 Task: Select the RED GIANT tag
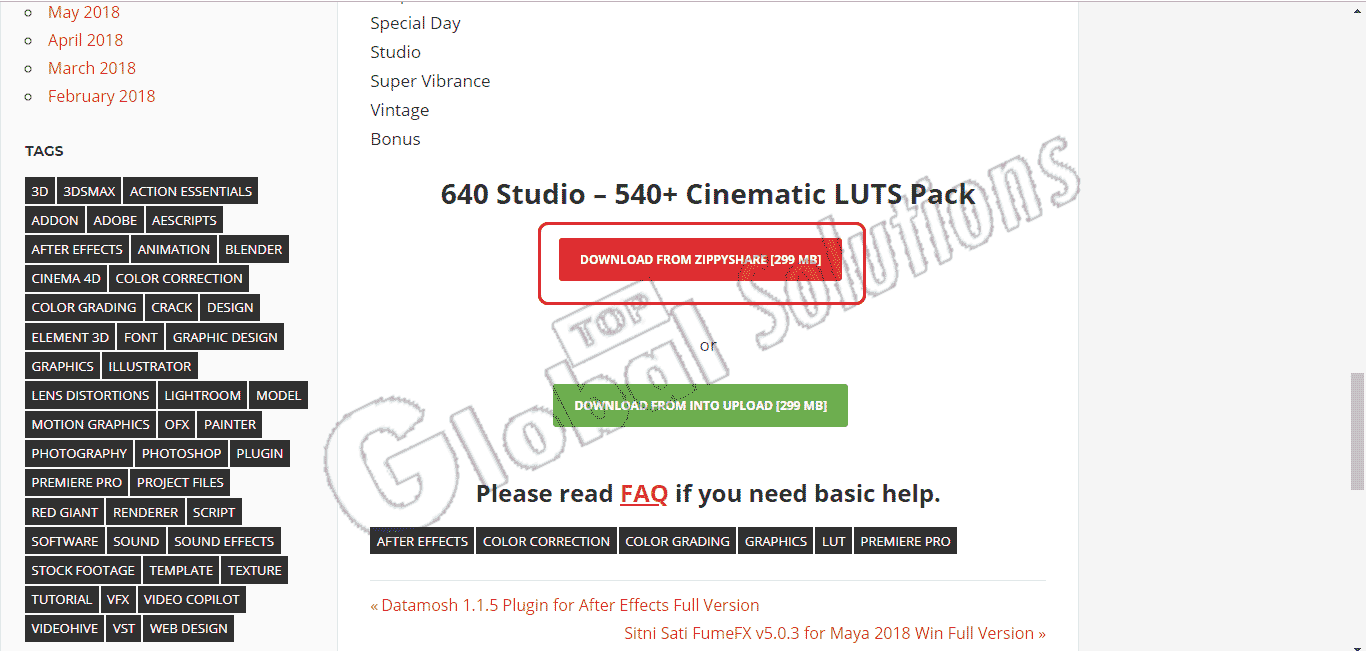click(65, 512)
